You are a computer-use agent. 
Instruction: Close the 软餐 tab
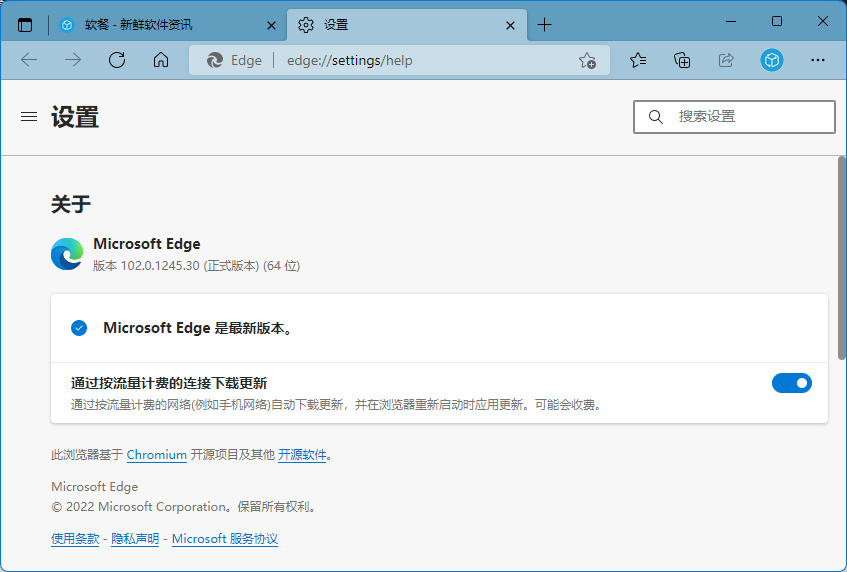coord(271,24)
